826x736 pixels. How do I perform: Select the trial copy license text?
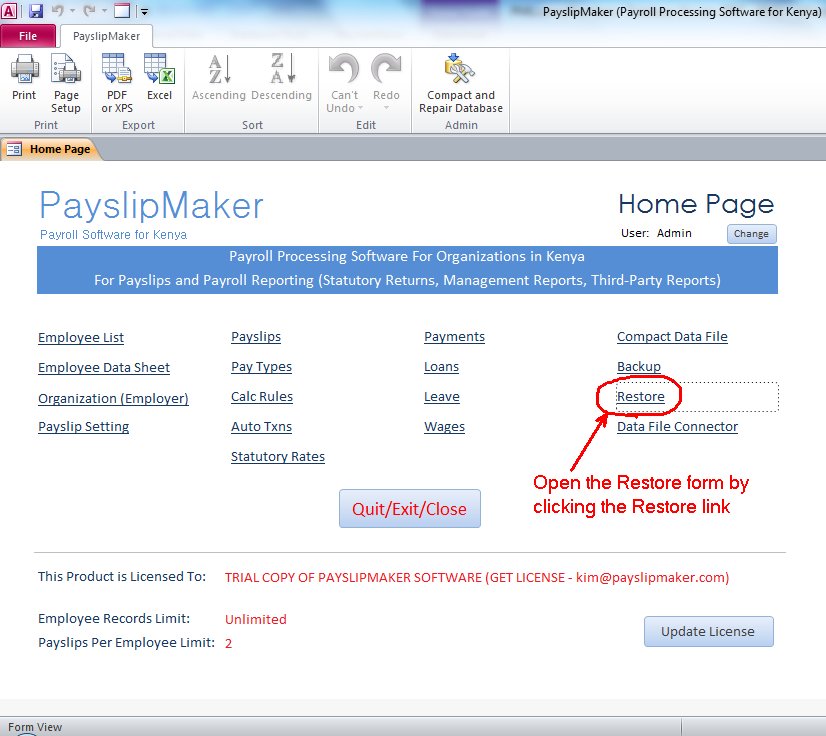click(477, 577)
